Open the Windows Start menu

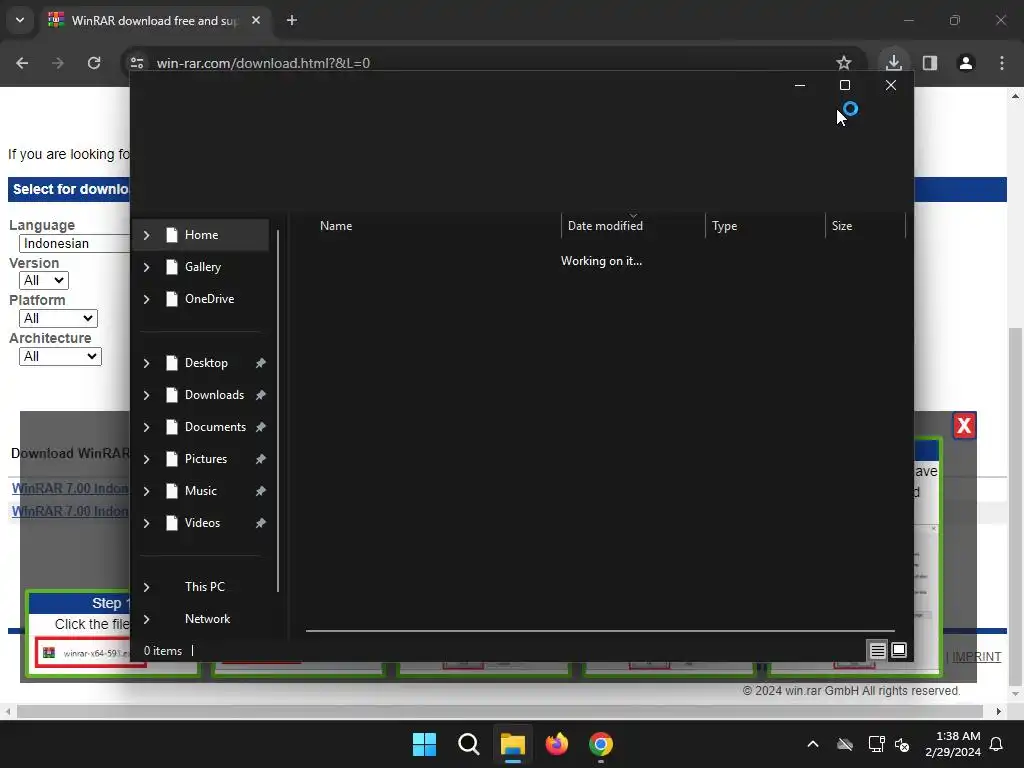[424, 744]
